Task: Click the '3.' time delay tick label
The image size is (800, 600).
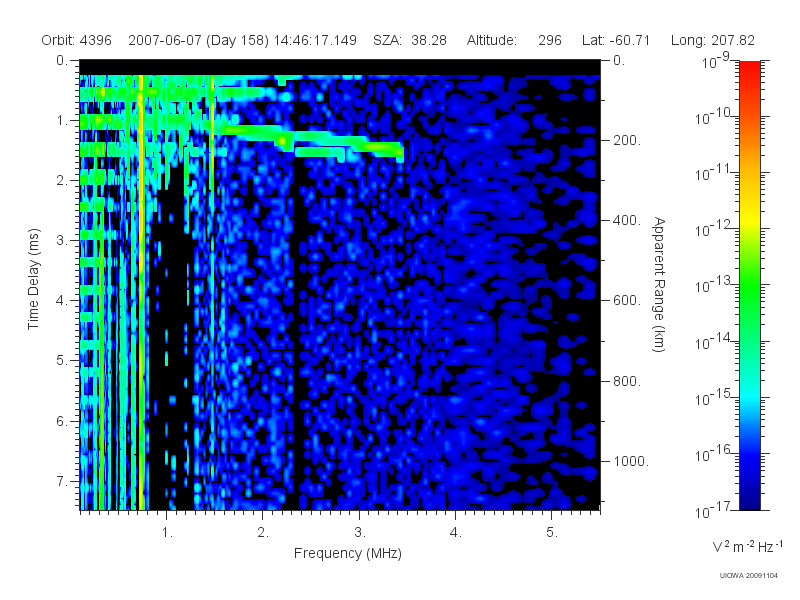Action: (62, 240)
